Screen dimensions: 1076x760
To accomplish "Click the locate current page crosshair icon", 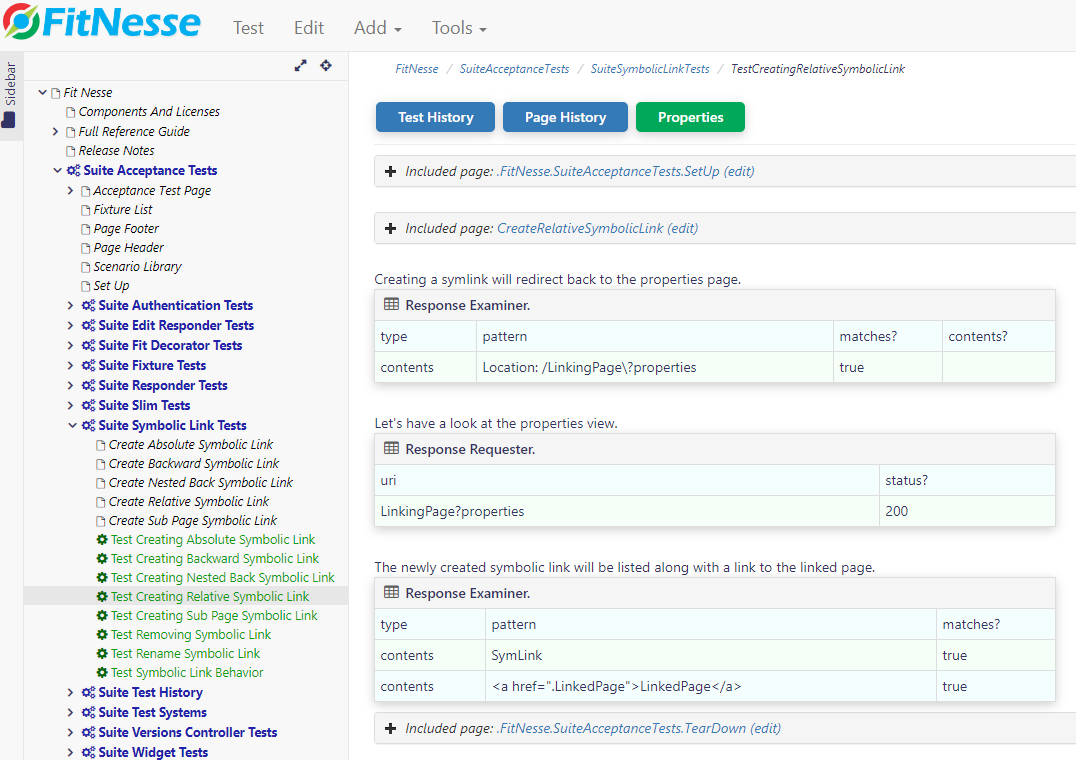I will pyautogui.click(x=326, y=65).
